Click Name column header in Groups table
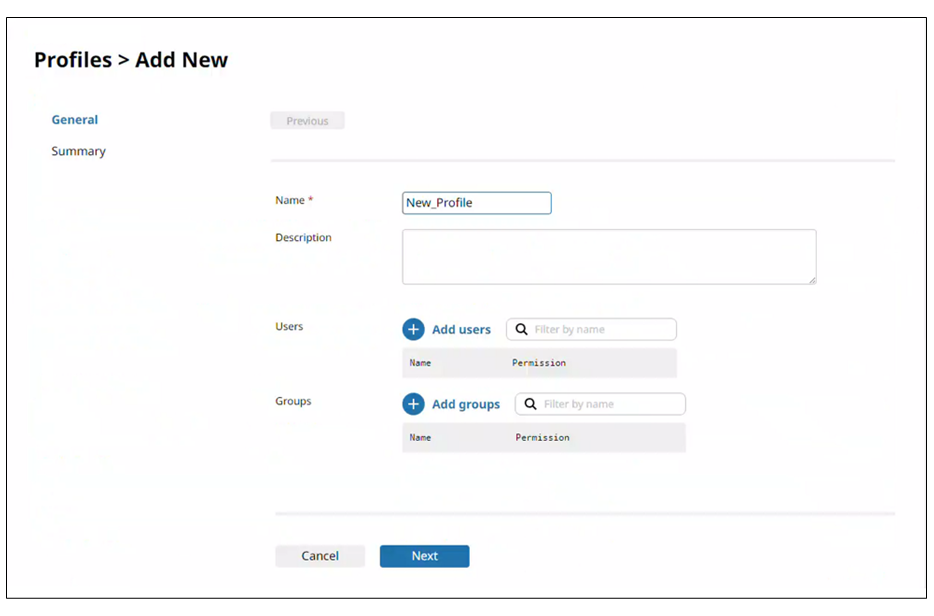 click(420, 438)
